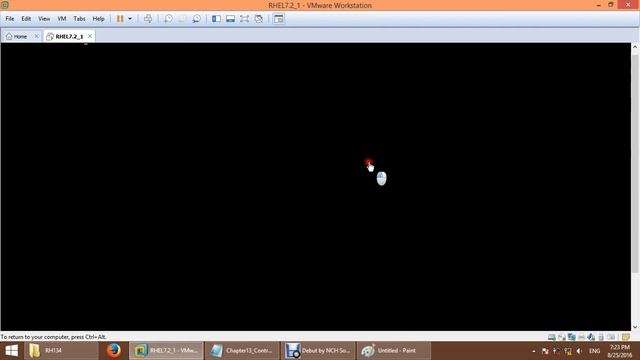The image size is (640, 360).
Task: Click the vertical scrollbar of the VM view
Action: (x=635, y=163)
